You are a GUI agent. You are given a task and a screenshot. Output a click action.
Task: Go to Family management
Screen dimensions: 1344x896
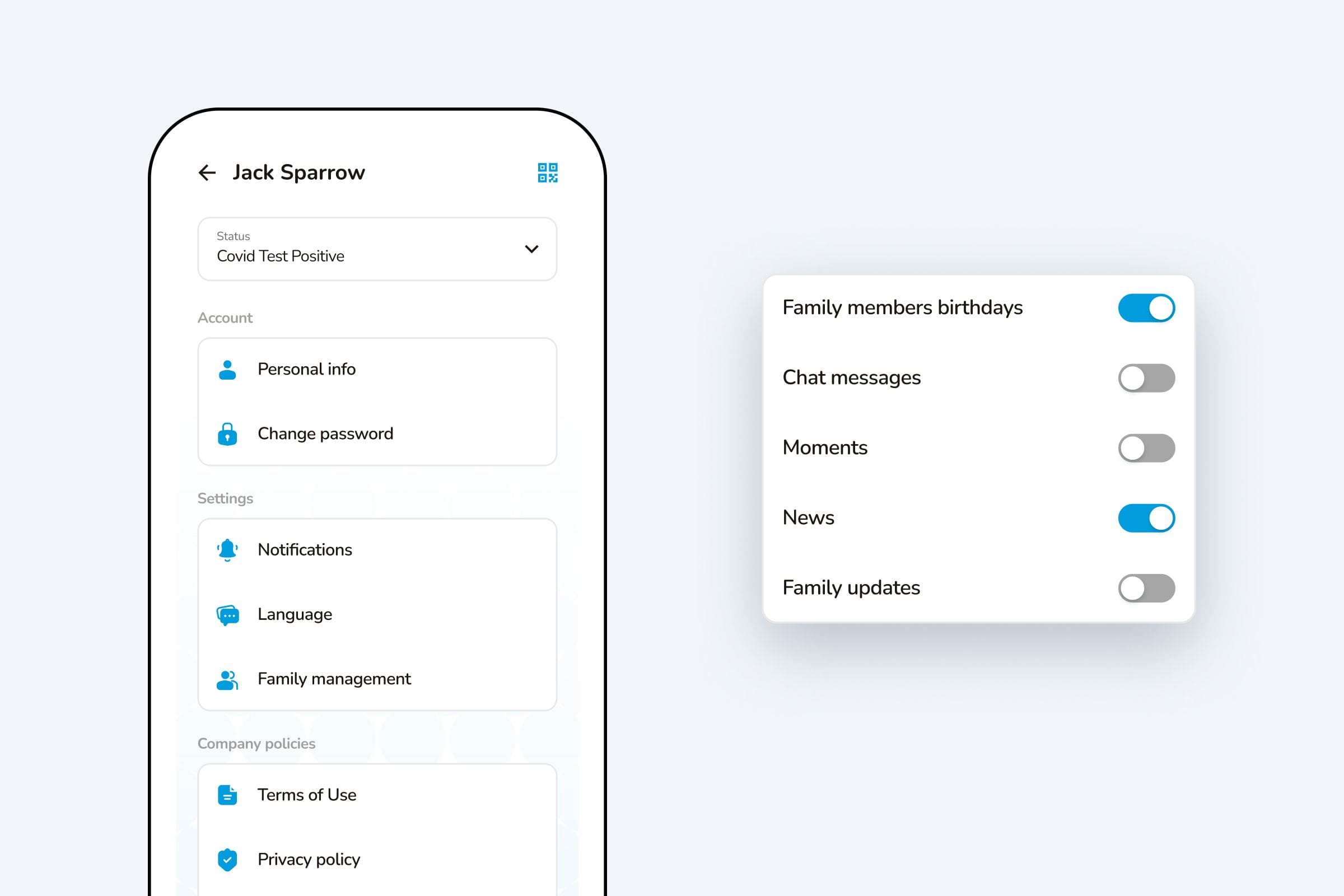tap(377, 679)
